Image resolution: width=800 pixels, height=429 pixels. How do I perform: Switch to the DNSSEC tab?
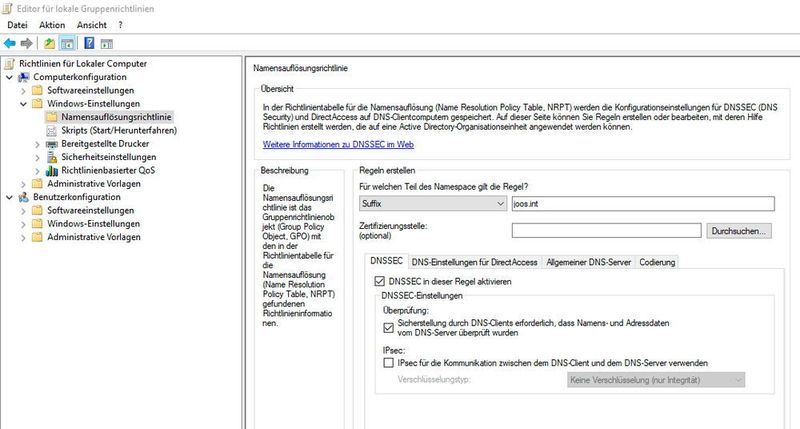(x=386, y=261)
